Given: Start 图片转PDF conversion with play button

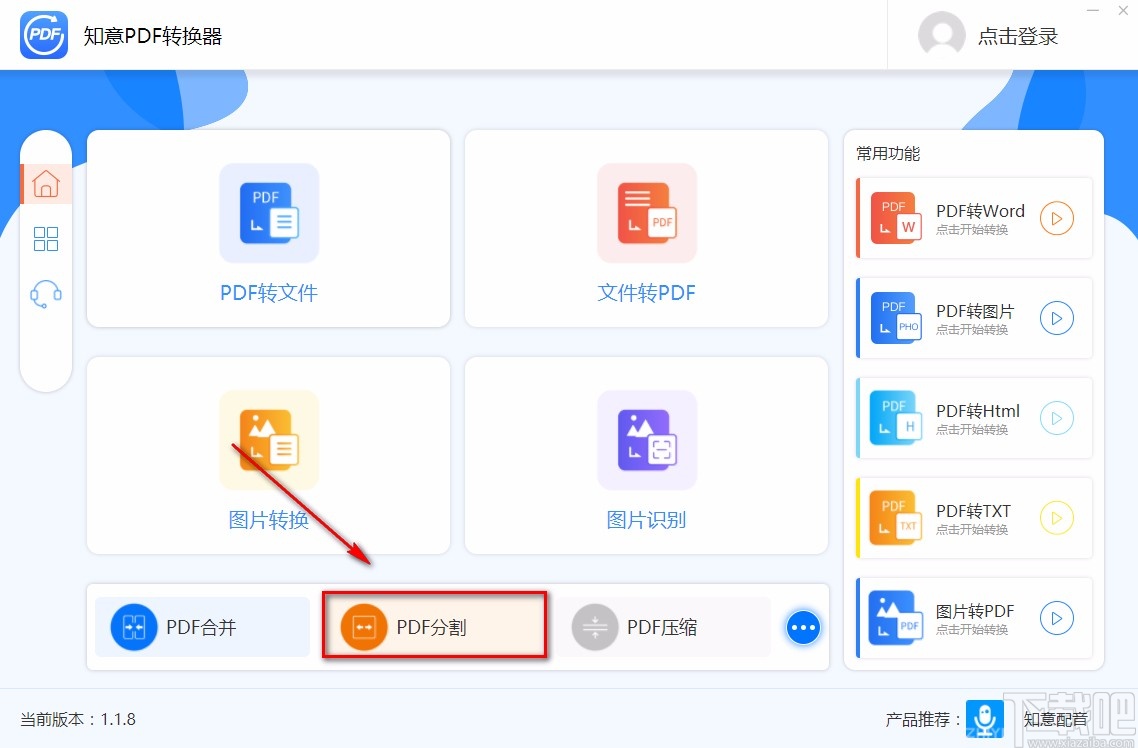Looking at the screenshot, I should point(1057,618).
